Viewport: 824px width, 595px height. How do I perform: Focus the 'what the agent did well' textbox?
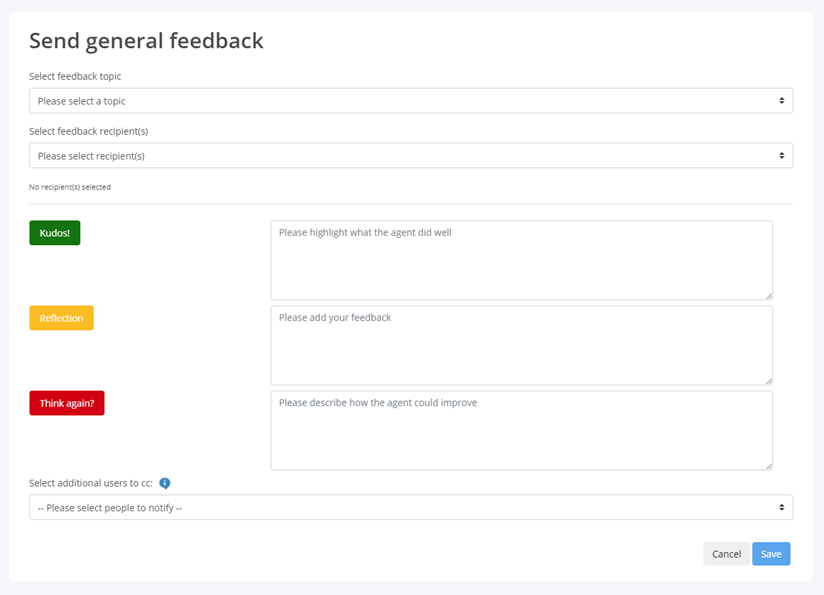point(521,260)
